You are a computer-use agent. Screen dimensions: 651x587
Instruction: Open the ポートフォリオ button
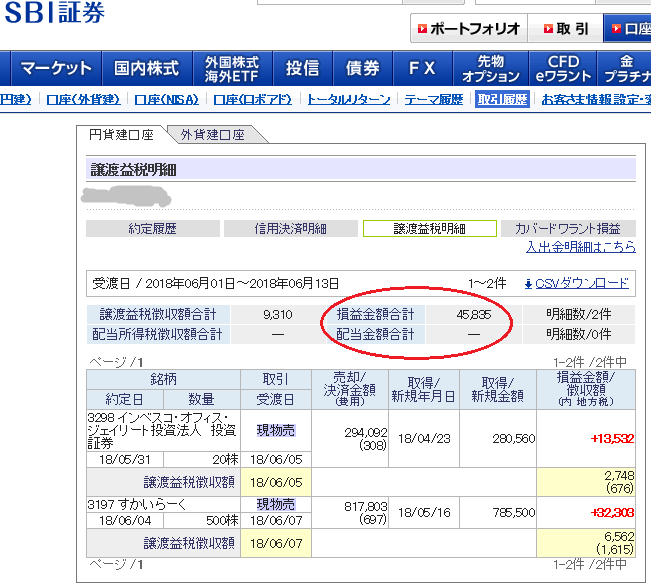click(x=469, y=28)
